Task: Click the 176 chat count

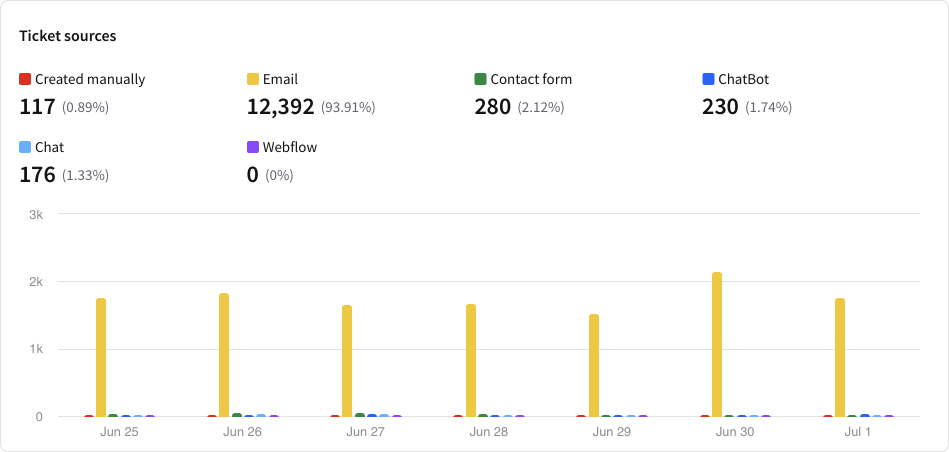Action: tap(38, 175)
